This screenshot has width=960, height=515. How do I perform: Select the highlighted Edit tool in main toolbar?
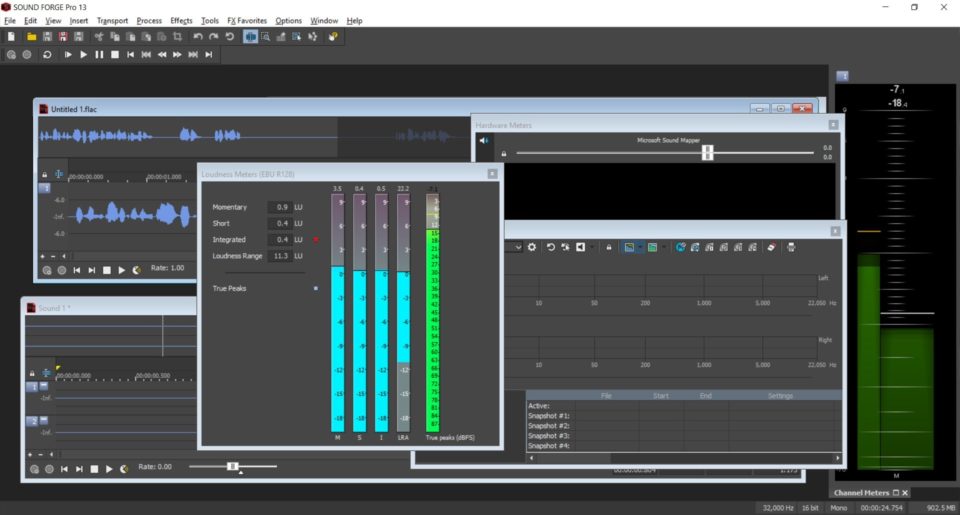pos(250,37)
